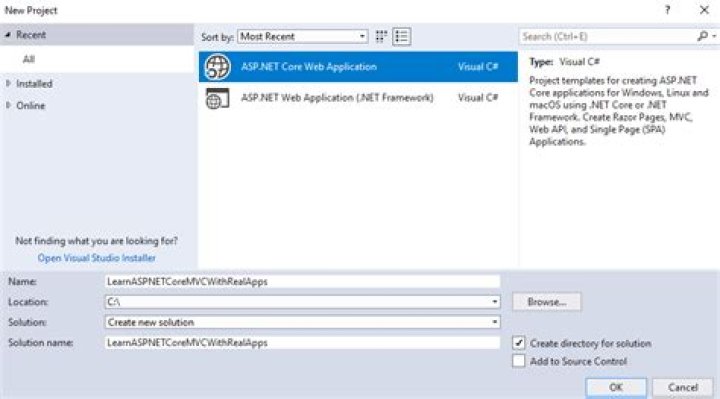Select ASP.NET Core Web Application globe icon
The image size is (720, 399).
217,67
